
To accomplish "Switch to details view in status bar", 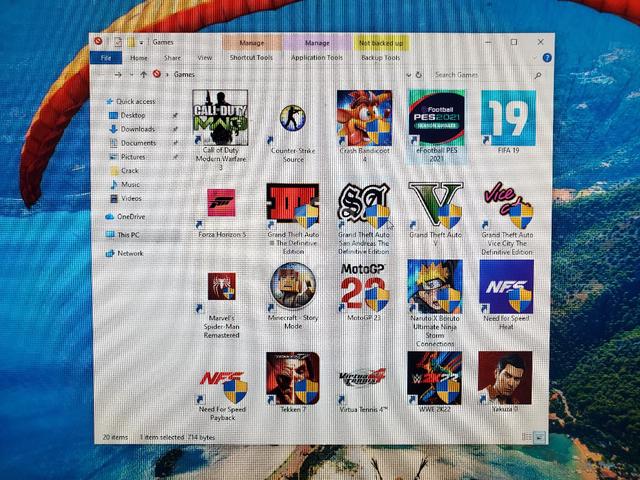I will (527, 437).
